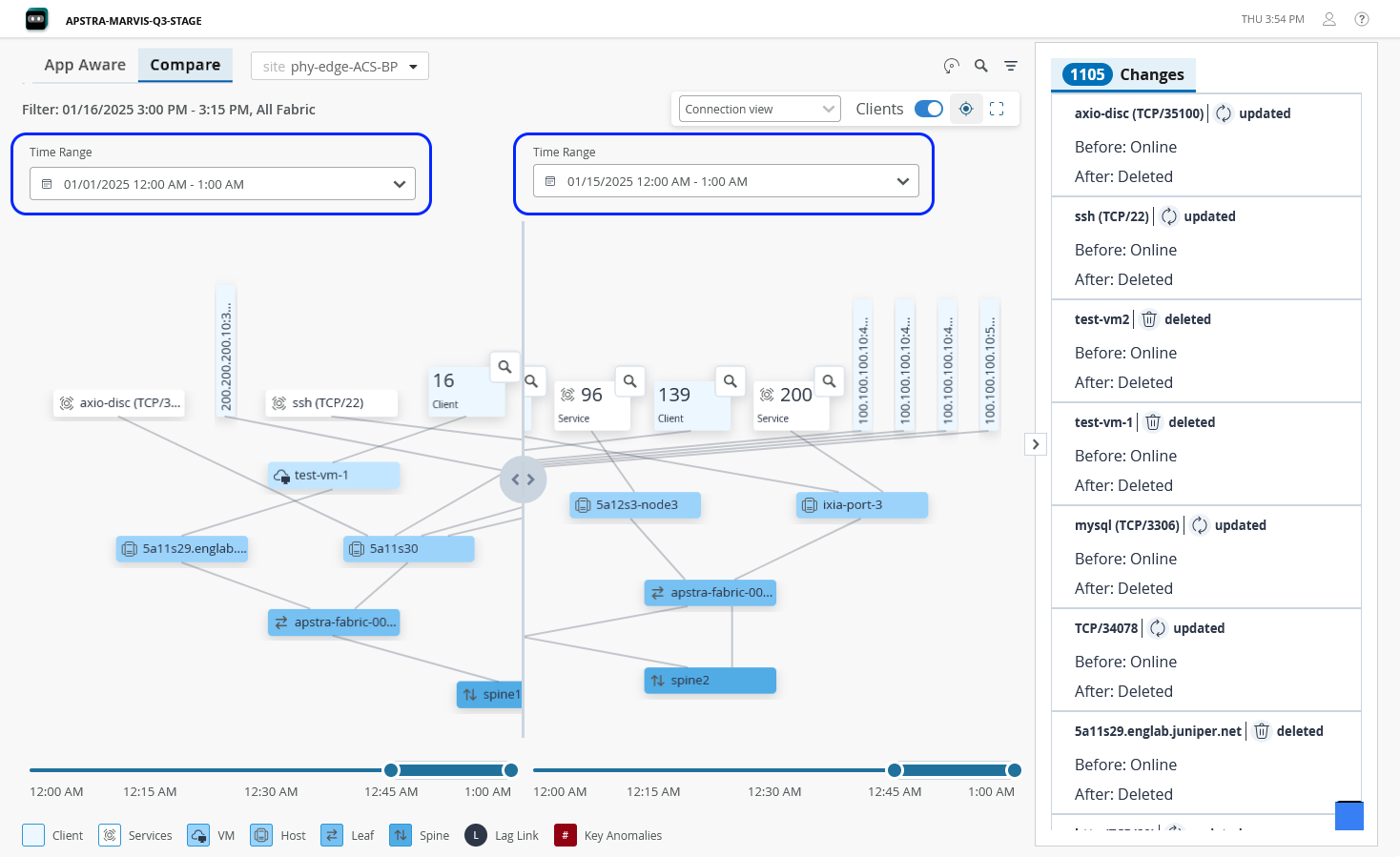Click the center/locate target icon

coord(966,109)
